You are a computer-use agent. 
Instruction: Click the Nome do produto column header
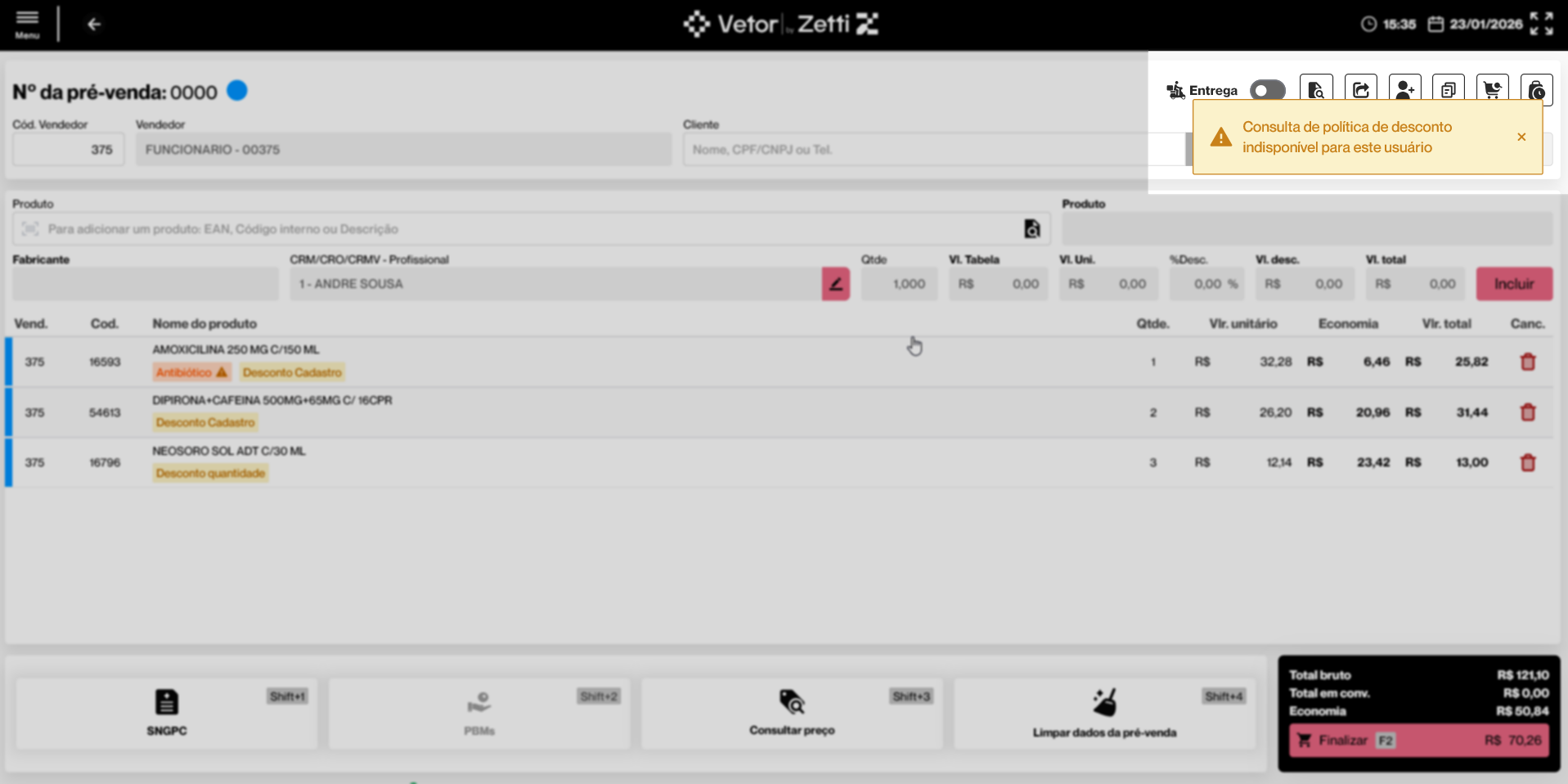204,324
